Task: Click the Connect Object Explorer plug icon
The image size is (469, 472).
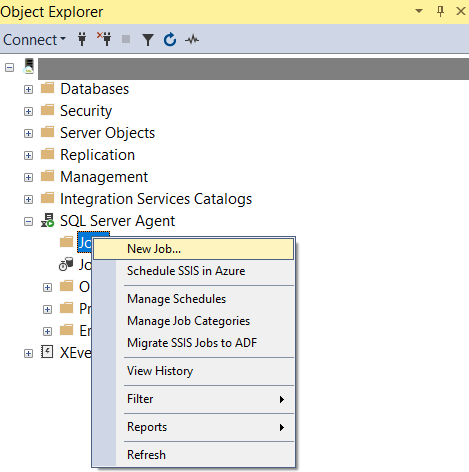Action: [82, 39]
